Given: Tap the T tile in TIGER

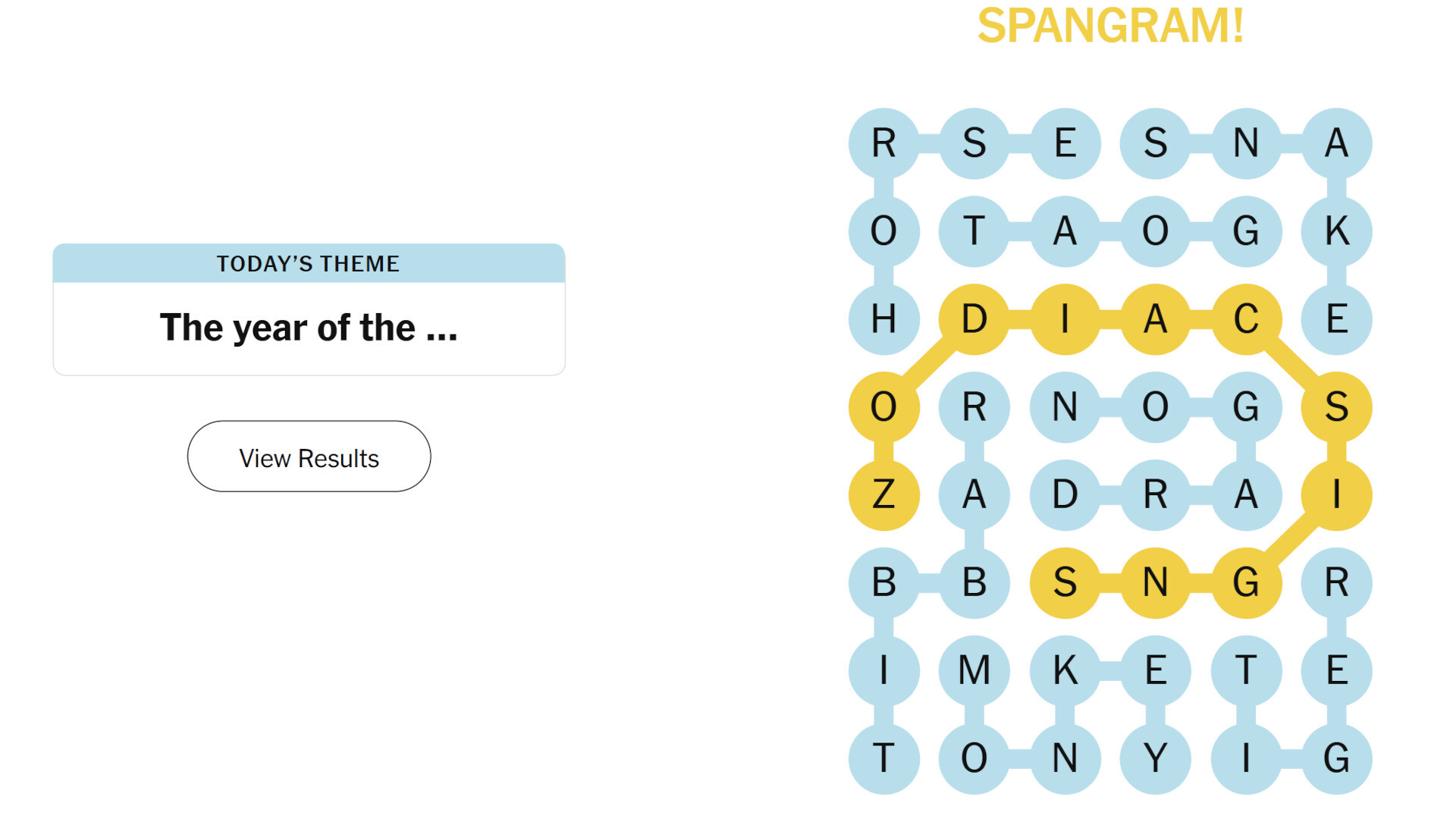Looking at the screenshot, I should (1246, 670).
